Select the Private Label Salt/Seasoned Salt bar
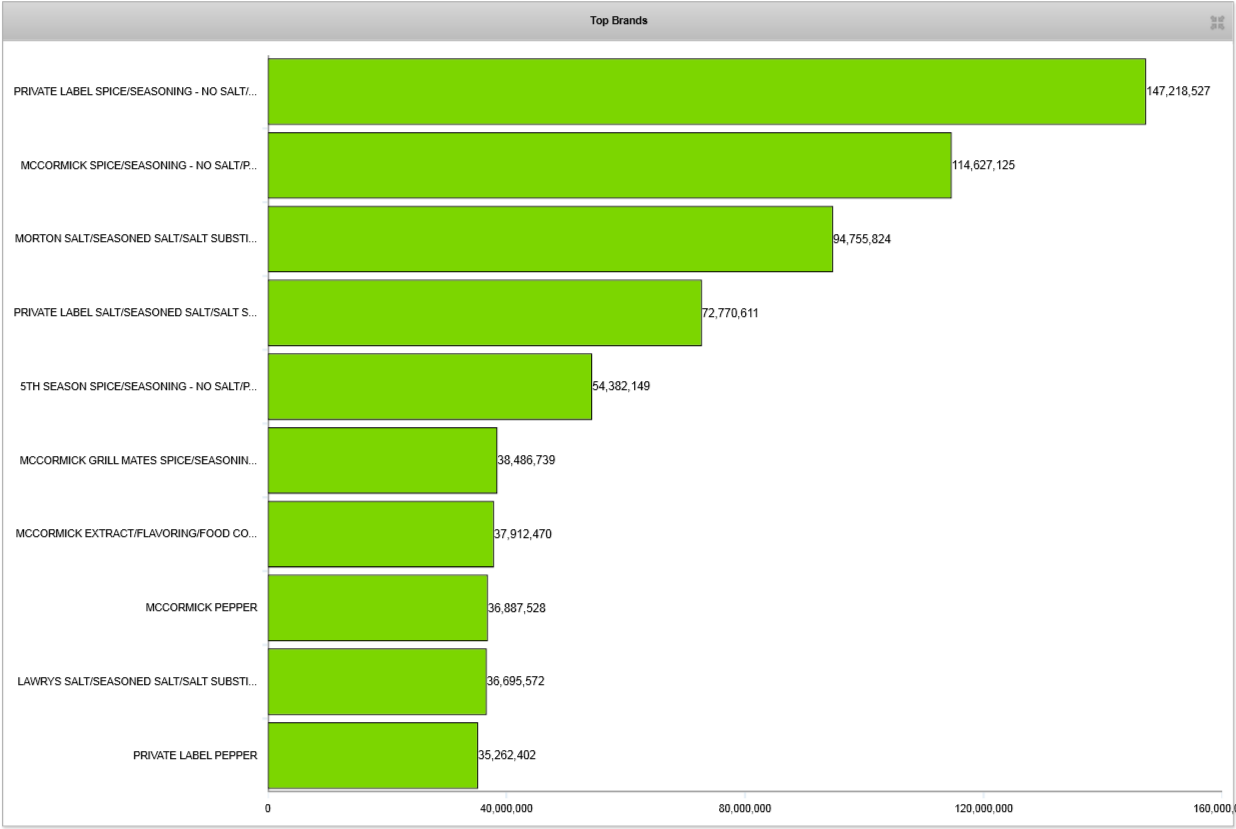1236x829 pixels. click(484, 313)
